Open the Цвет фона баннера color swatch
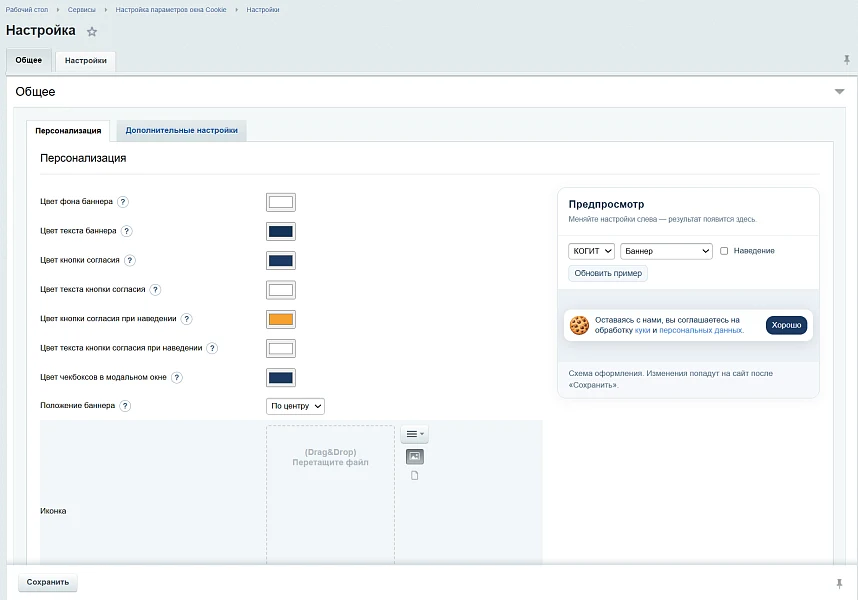The height and width of the screenshot is (600, 858). (281, 202)
